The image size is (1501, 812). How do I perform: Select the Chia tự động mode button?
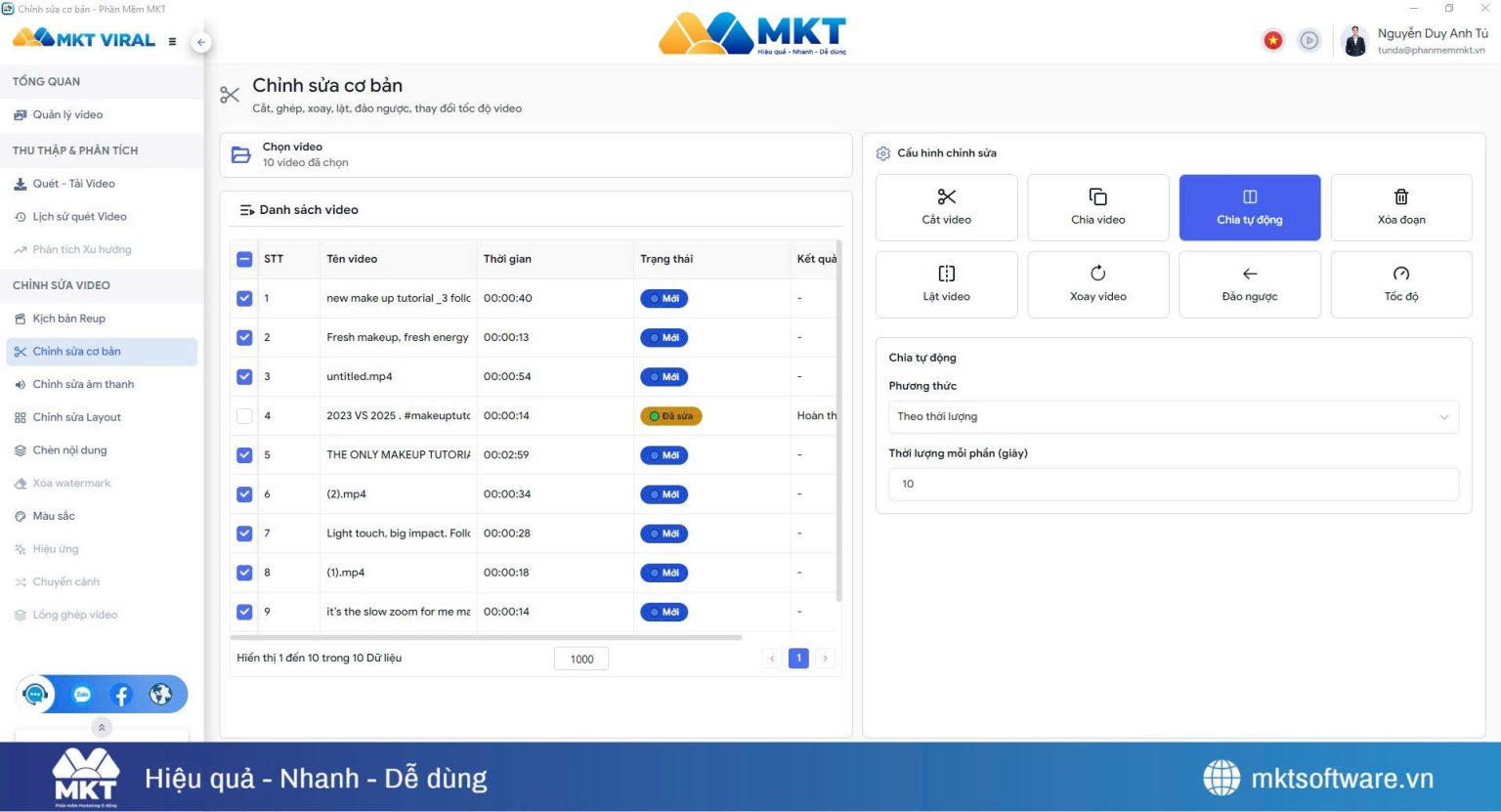click(1249, 207)
